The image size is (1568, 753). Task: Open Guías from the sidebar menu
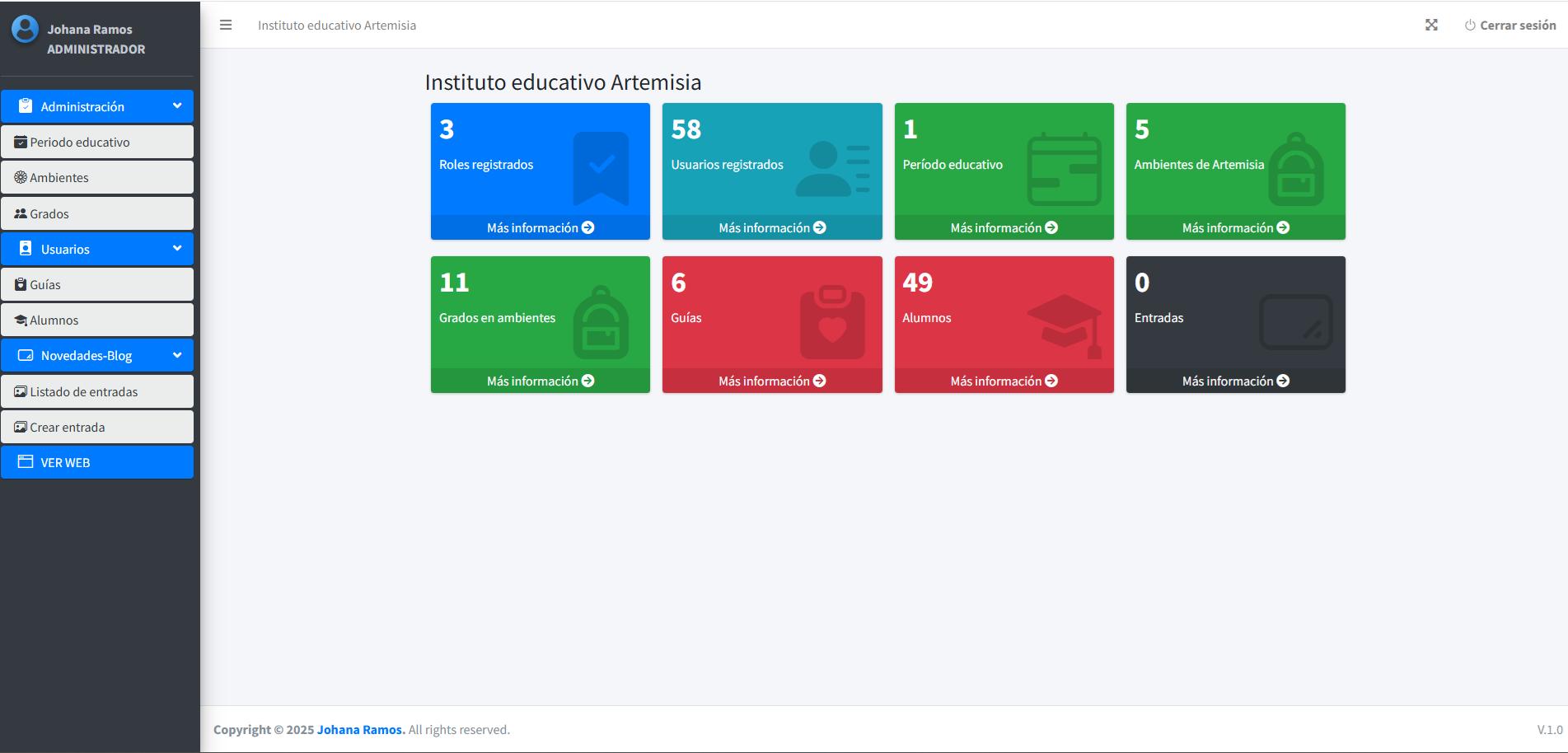coord(97,284)
